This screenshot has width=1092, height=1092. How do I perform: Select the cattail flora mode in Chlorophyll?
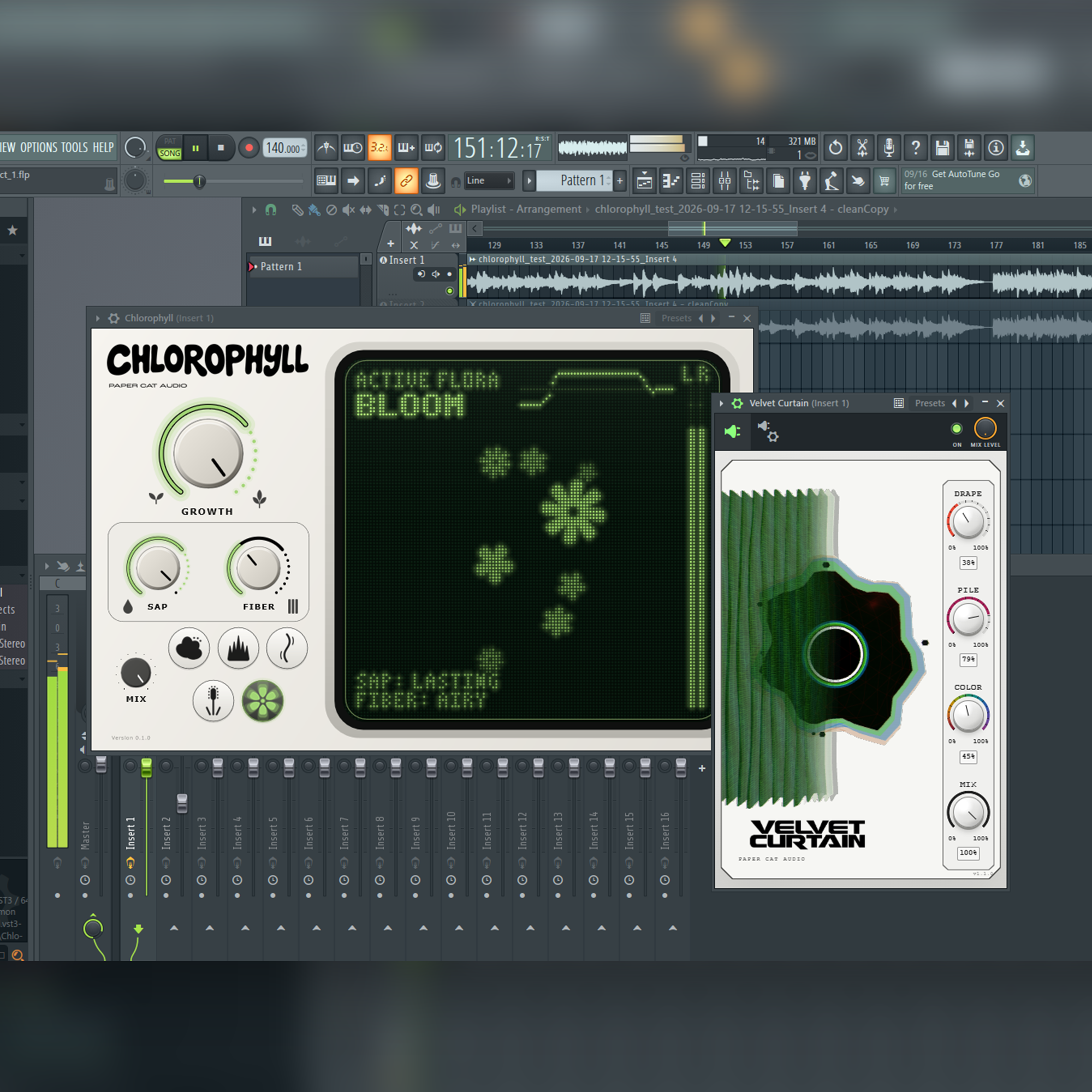[x=213, y=701]
